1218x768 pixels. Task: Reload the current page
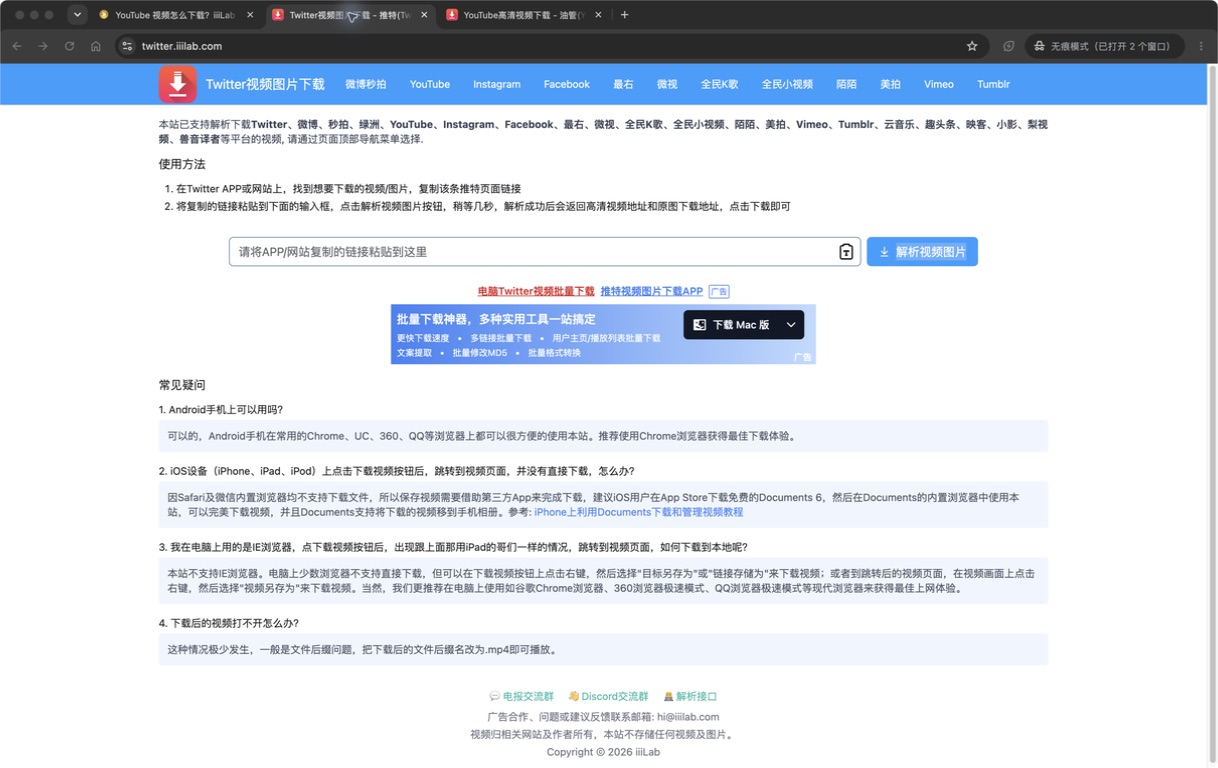click(x=69, y=46)
